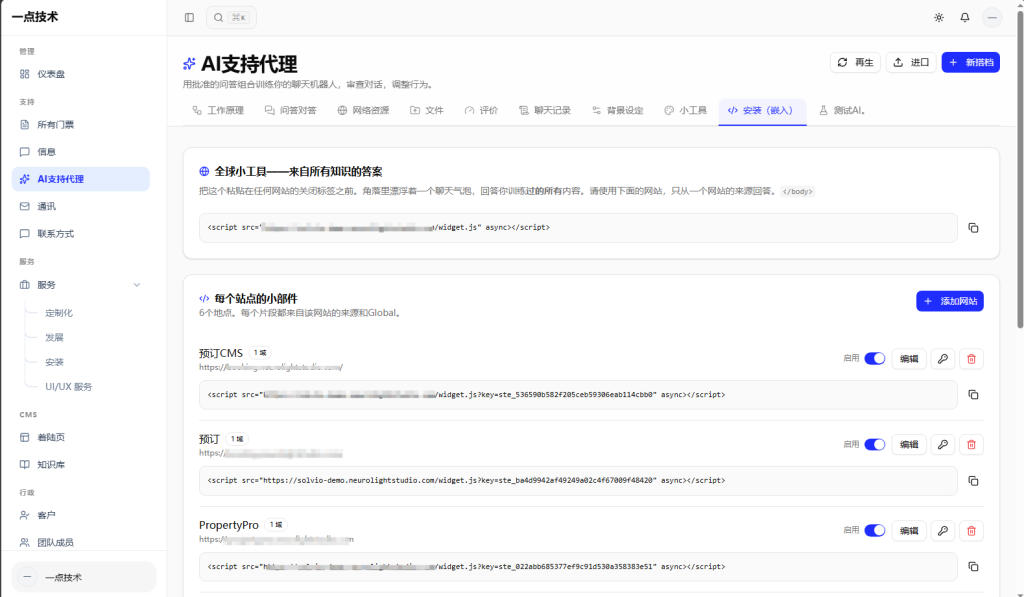Click the 预订CMS site URL
This screenshot has width=1024, height=597.
271,367
